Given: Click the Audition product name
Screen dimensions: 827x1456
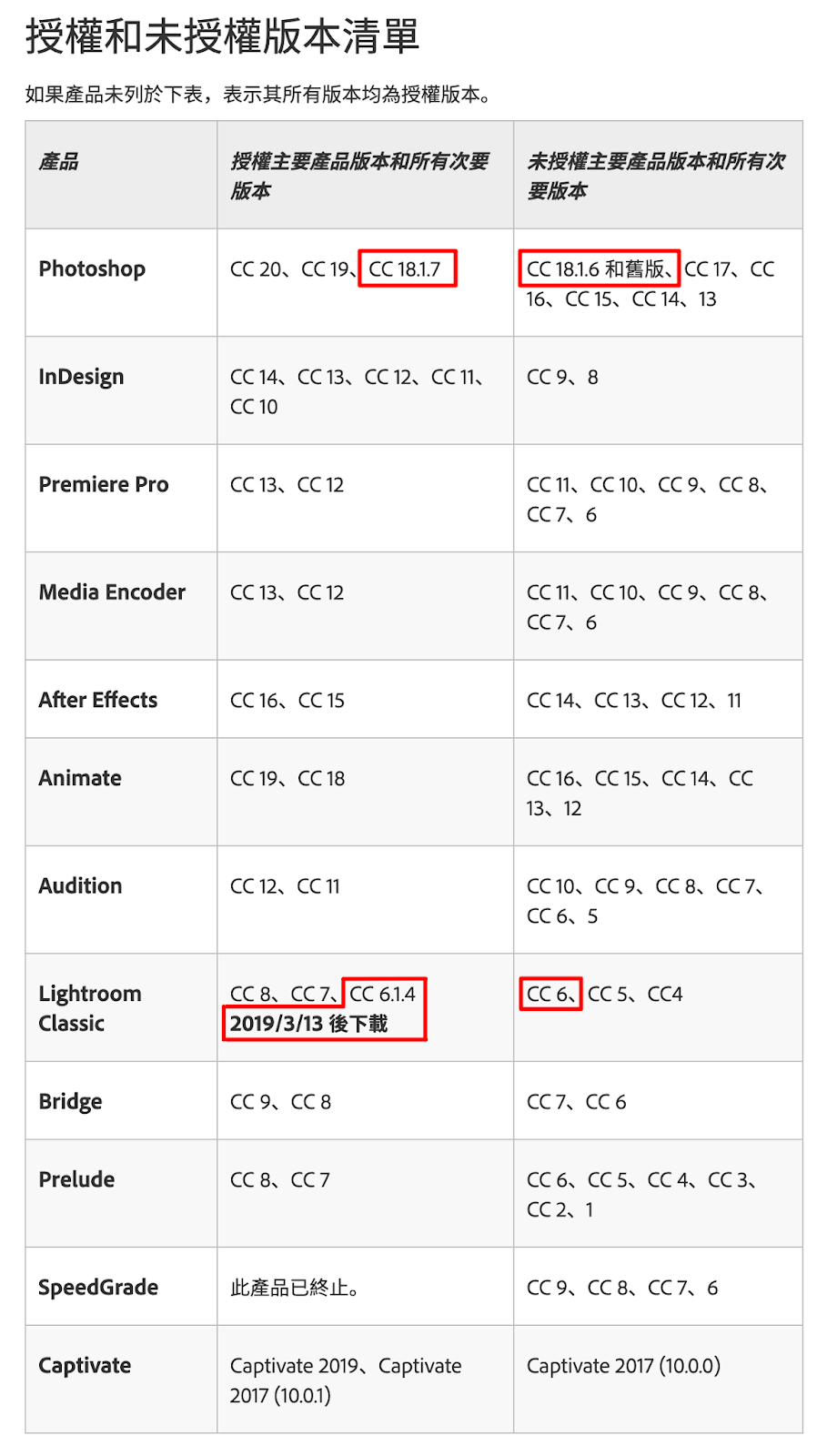Looking at the screenshot, I should [80, 885].
